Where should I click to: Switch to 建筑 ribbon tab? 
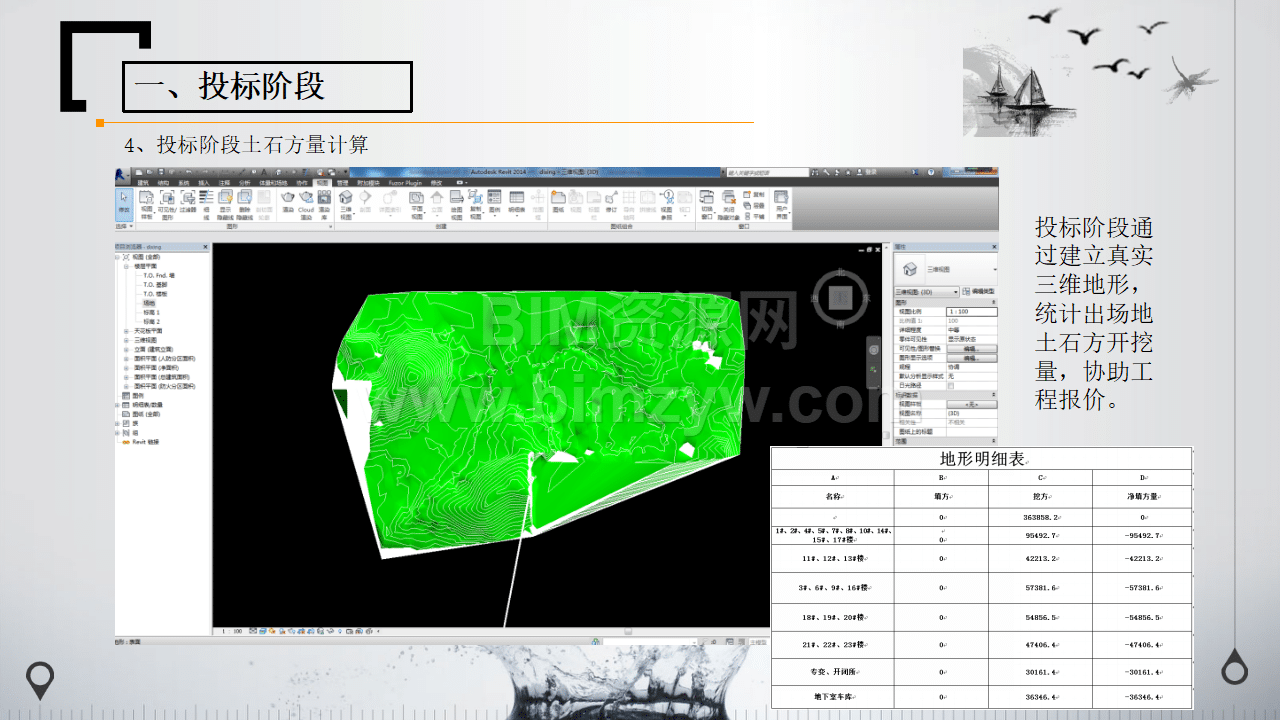tap(143, 183)
